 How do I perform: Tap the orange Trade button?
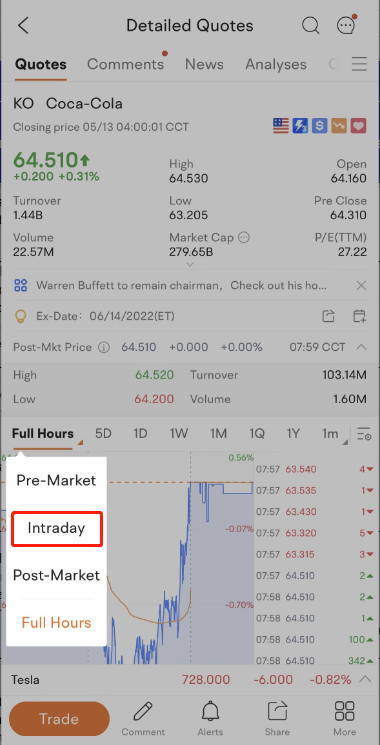coord(59,719)
